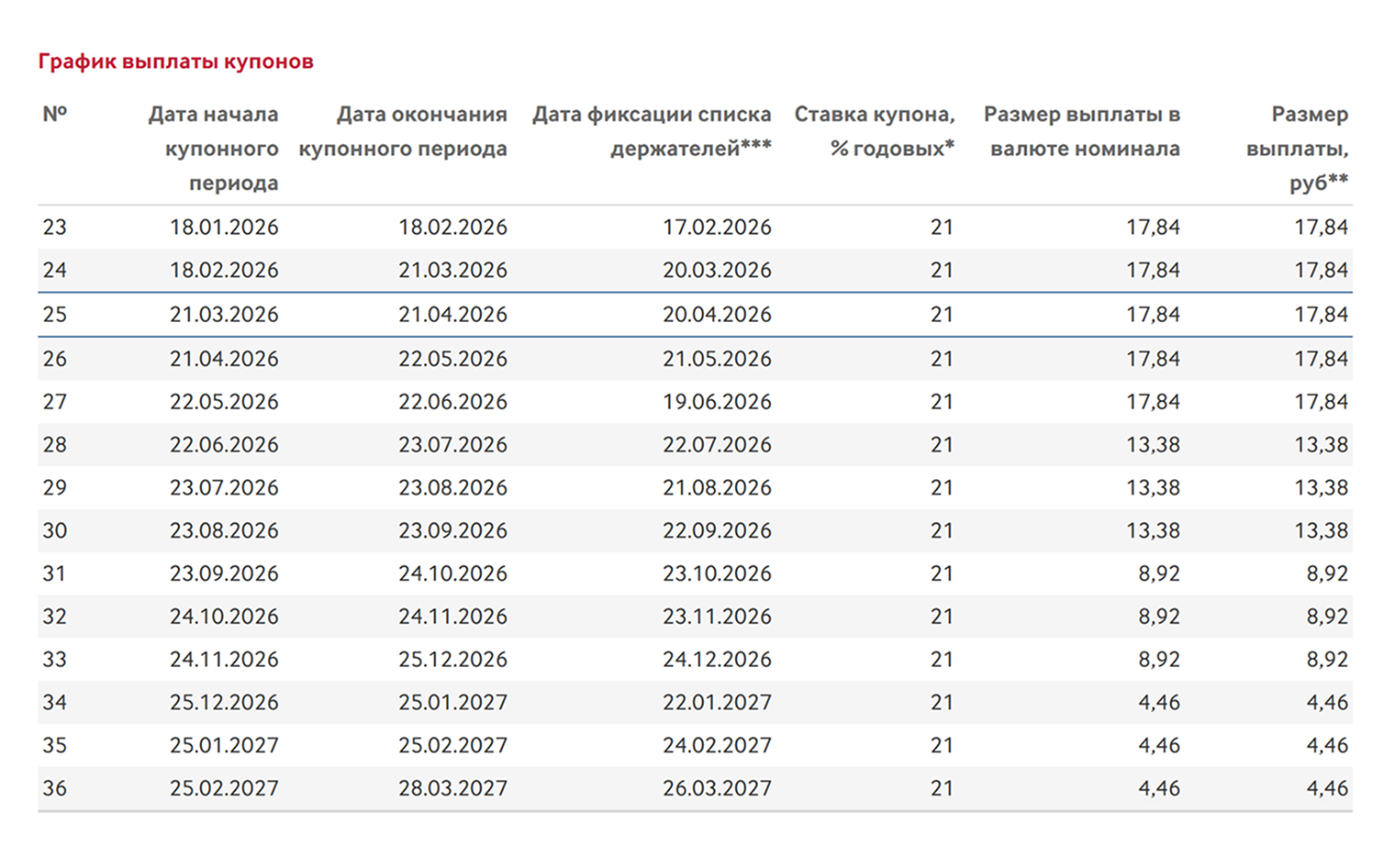Click record date 20.03.2026
This screenshot has height=868, width=1395.
717,271
